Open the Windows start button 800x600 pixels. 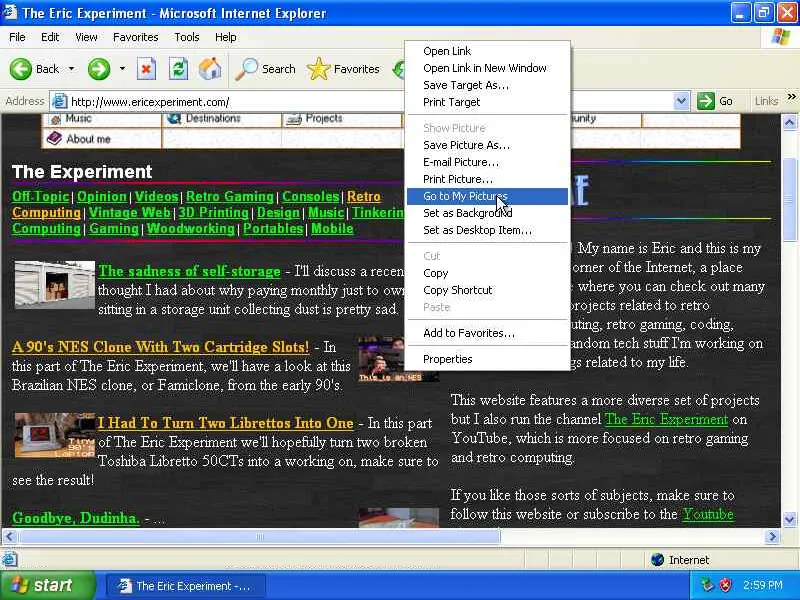47,585
